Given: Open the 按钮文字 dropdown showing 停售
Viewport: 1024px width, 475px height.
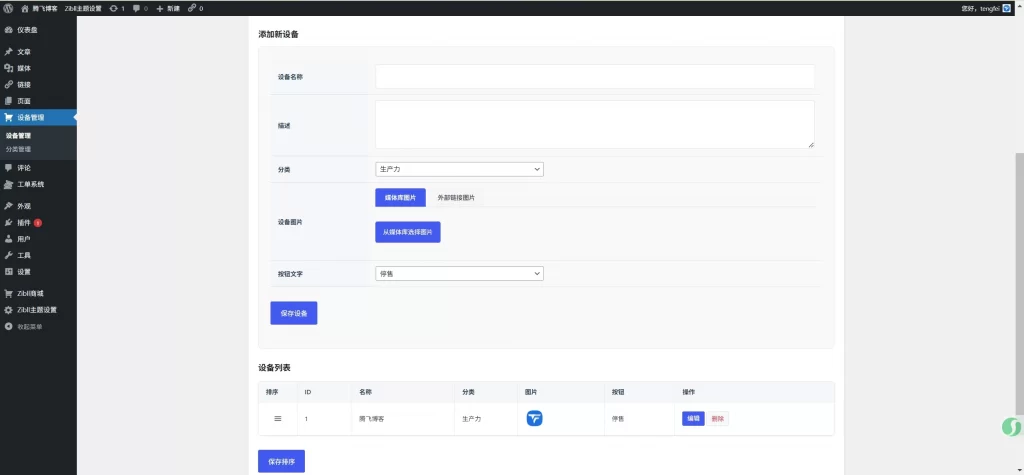Looking at the screenshot, I should 459,273.
